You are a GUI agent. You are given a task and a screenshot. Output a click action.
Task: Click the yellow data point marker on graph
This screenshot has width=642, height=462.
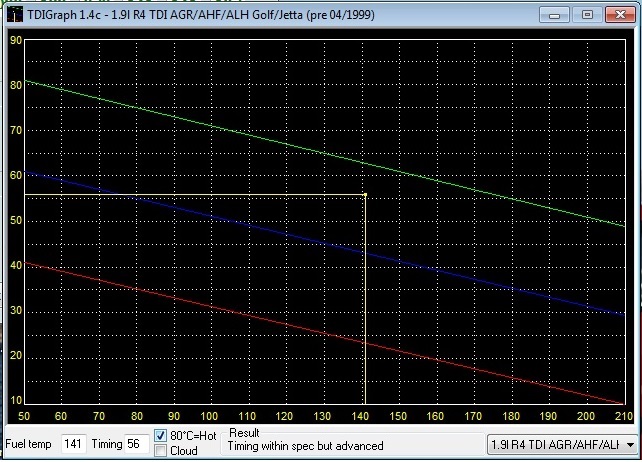[365, 195]
